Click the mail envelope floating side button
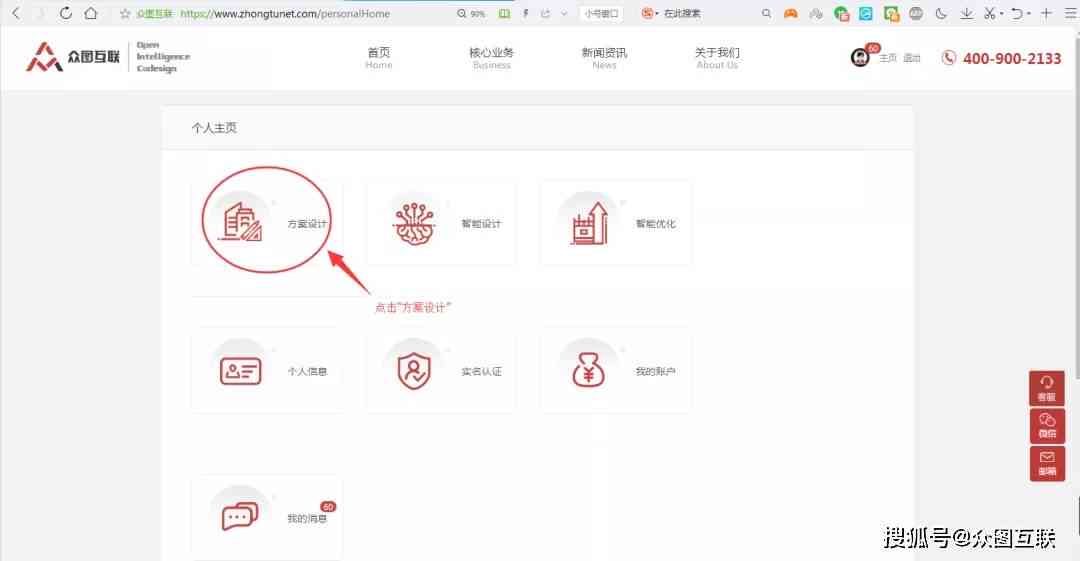The height and width of the screenshot is (561, 1080). 1047,463
